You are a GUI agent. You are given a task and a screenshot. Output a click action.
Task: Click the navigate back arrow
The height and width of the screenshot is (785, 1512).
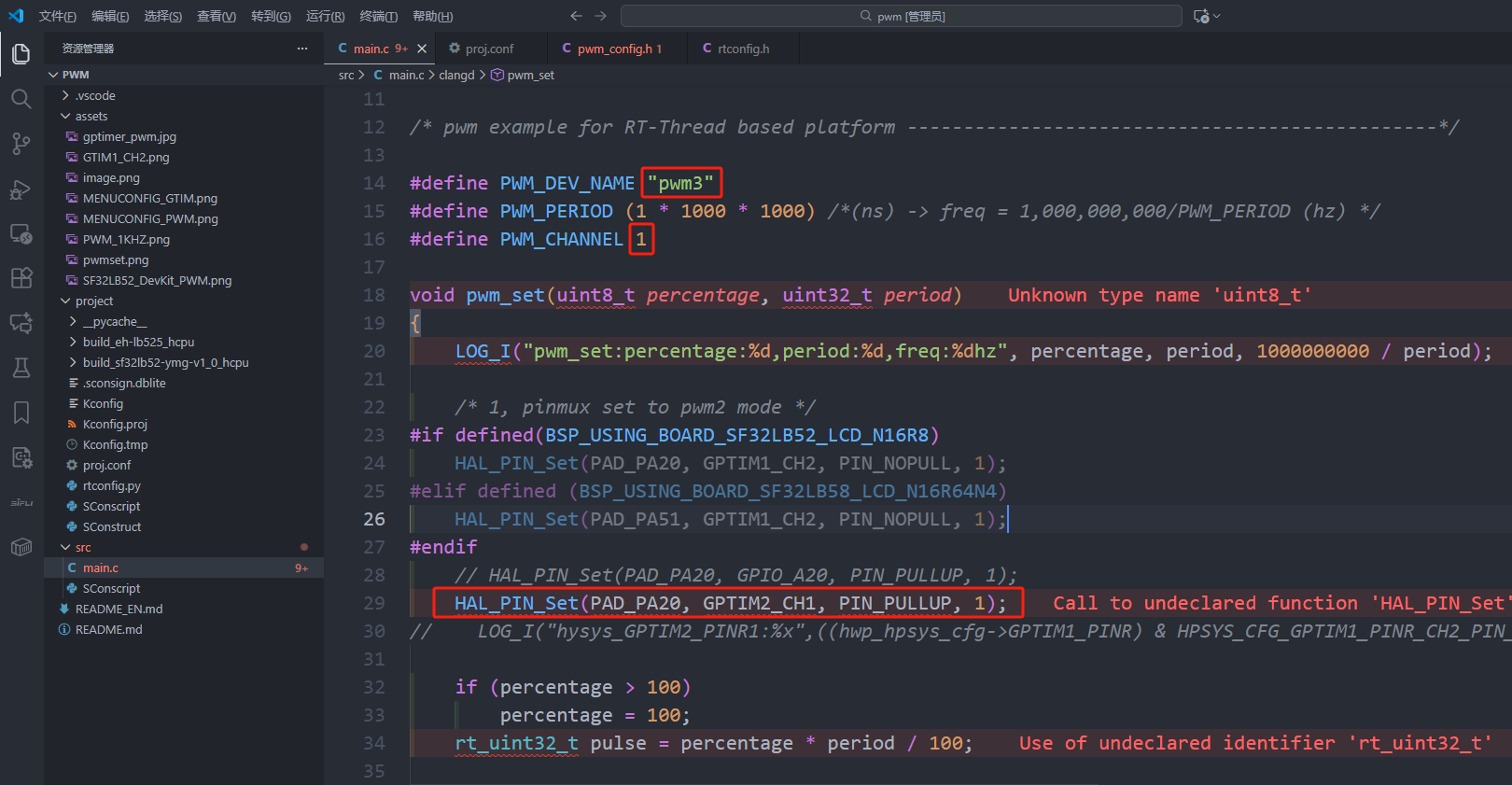[576, 16]
